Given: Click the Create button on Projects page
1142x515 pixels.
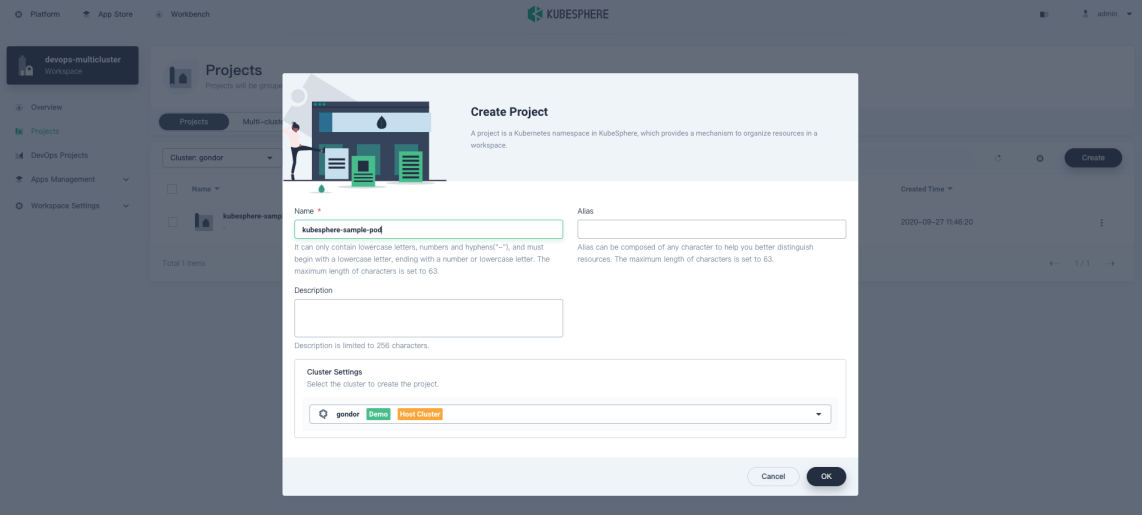Looking at the screenshot, I should [x=1092, y=157].
